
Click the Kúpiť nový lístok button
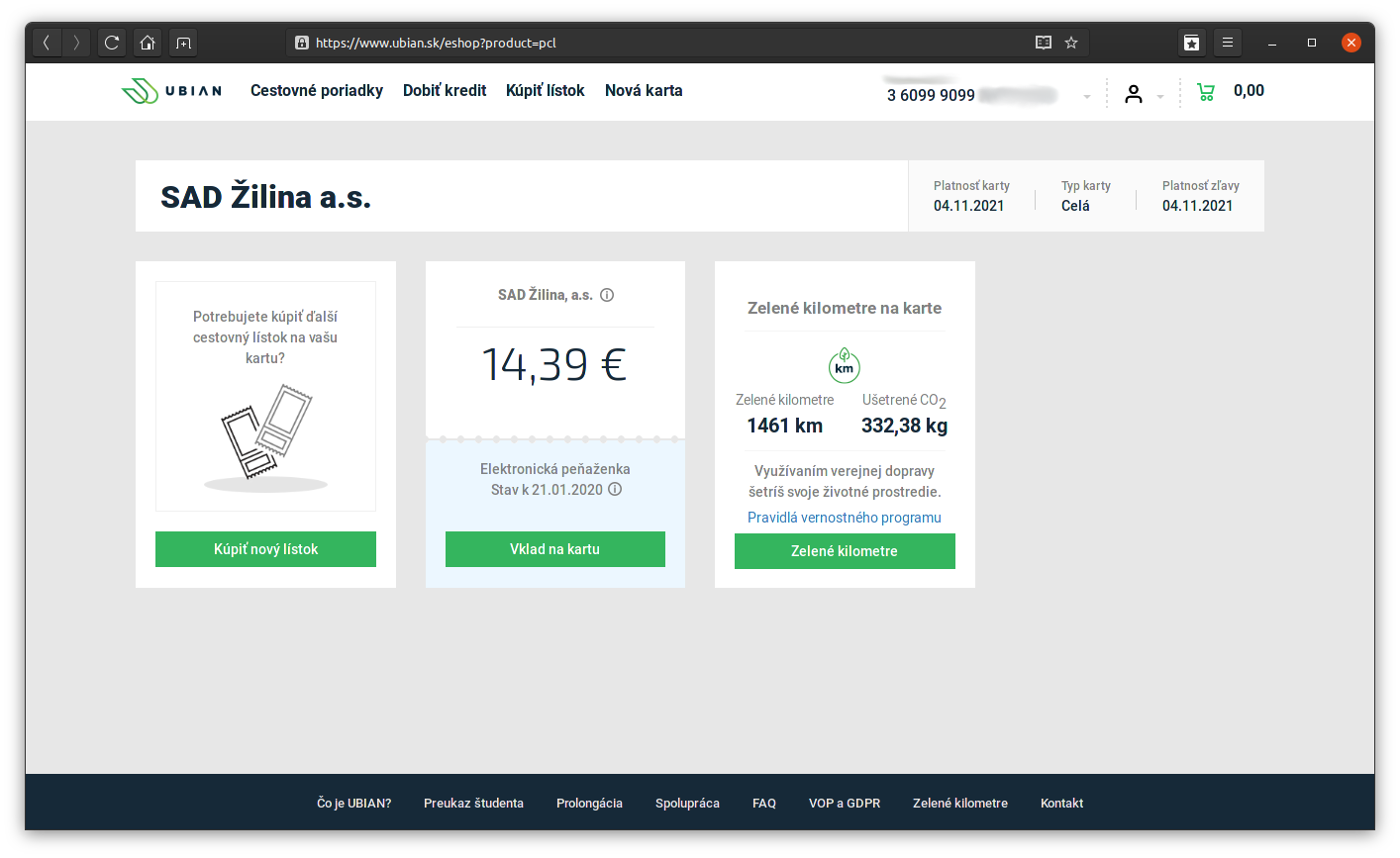point(265,549)
